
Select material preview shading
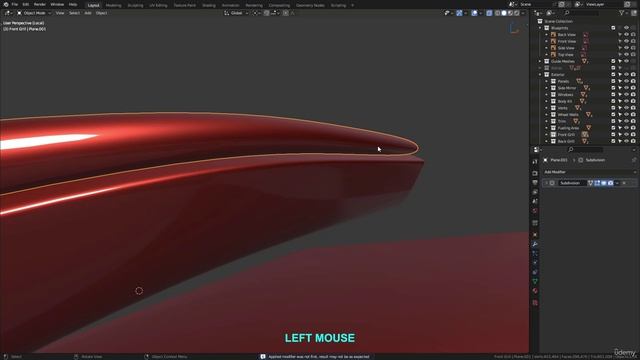[x=510, y=13]
